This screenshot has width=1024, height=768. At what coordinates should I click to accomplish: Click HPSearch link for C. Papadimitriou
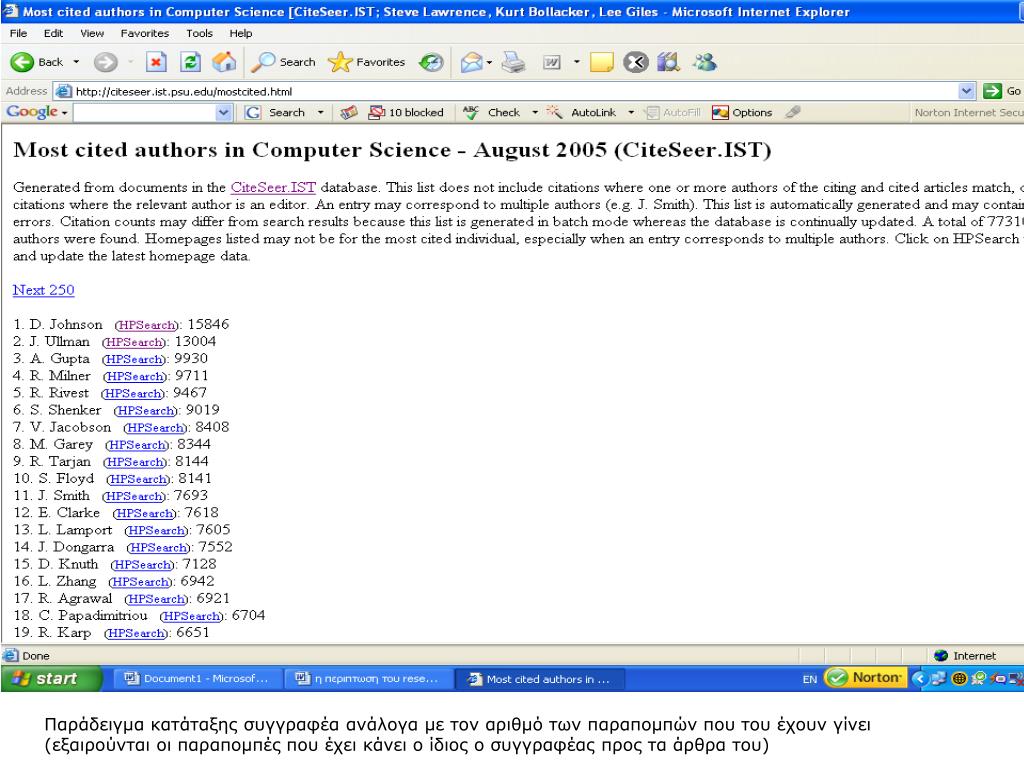[191, 616]
